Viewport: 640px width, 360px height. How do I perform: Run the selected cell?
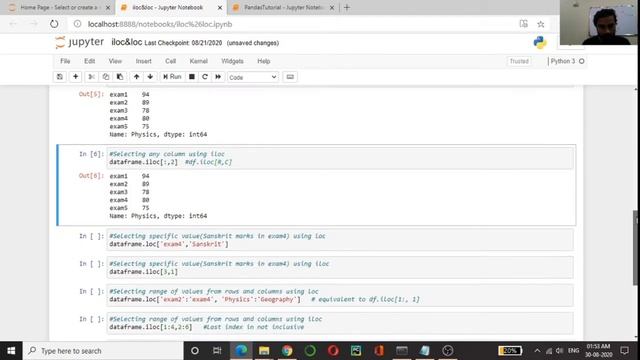click(172, 77)
